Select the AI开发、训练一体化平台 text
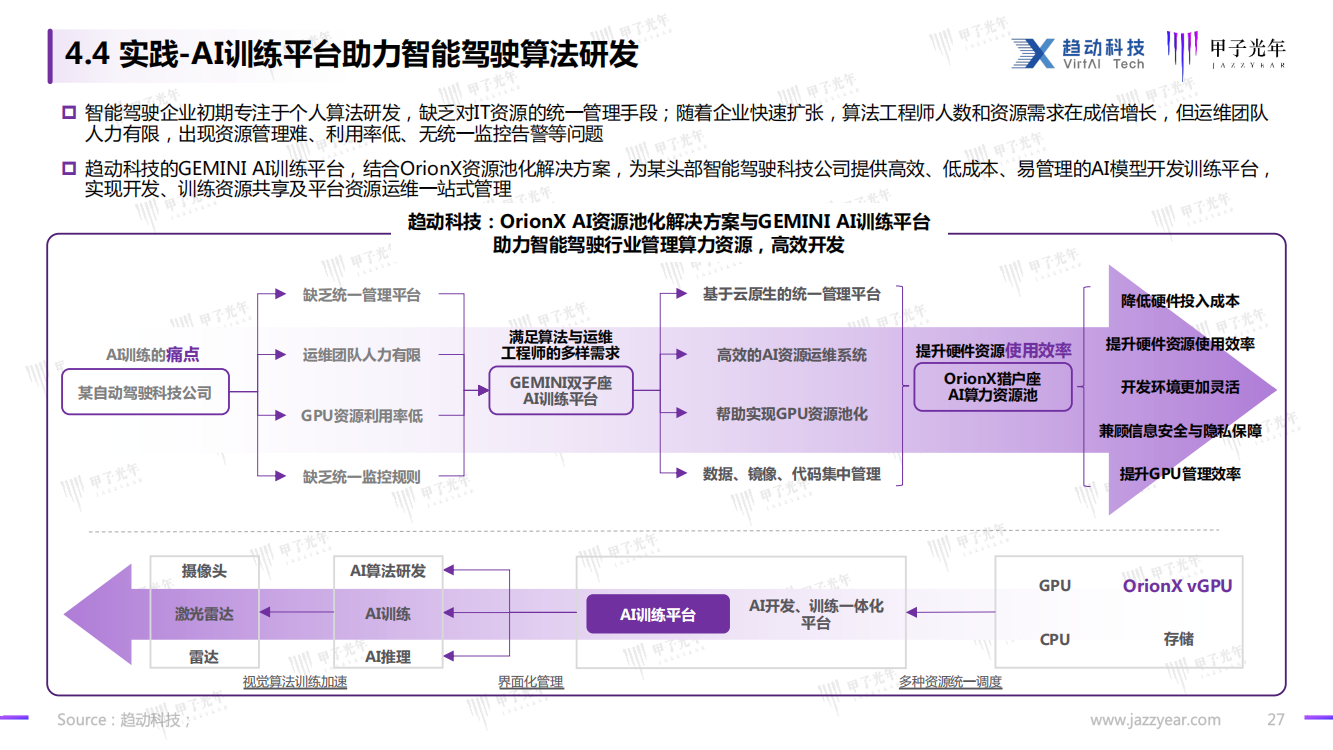 tap(816, 614)
